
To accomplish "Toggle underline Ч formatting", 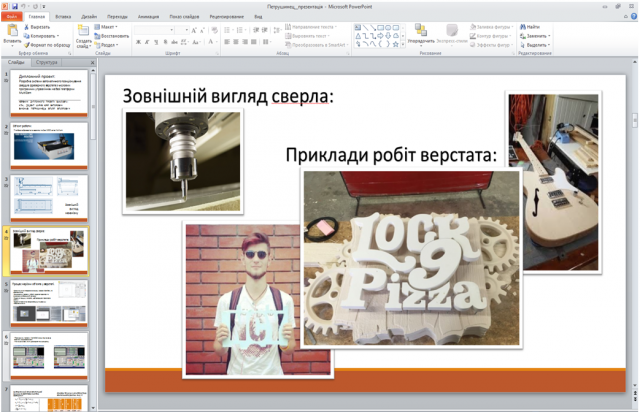I will click(156, 42).
